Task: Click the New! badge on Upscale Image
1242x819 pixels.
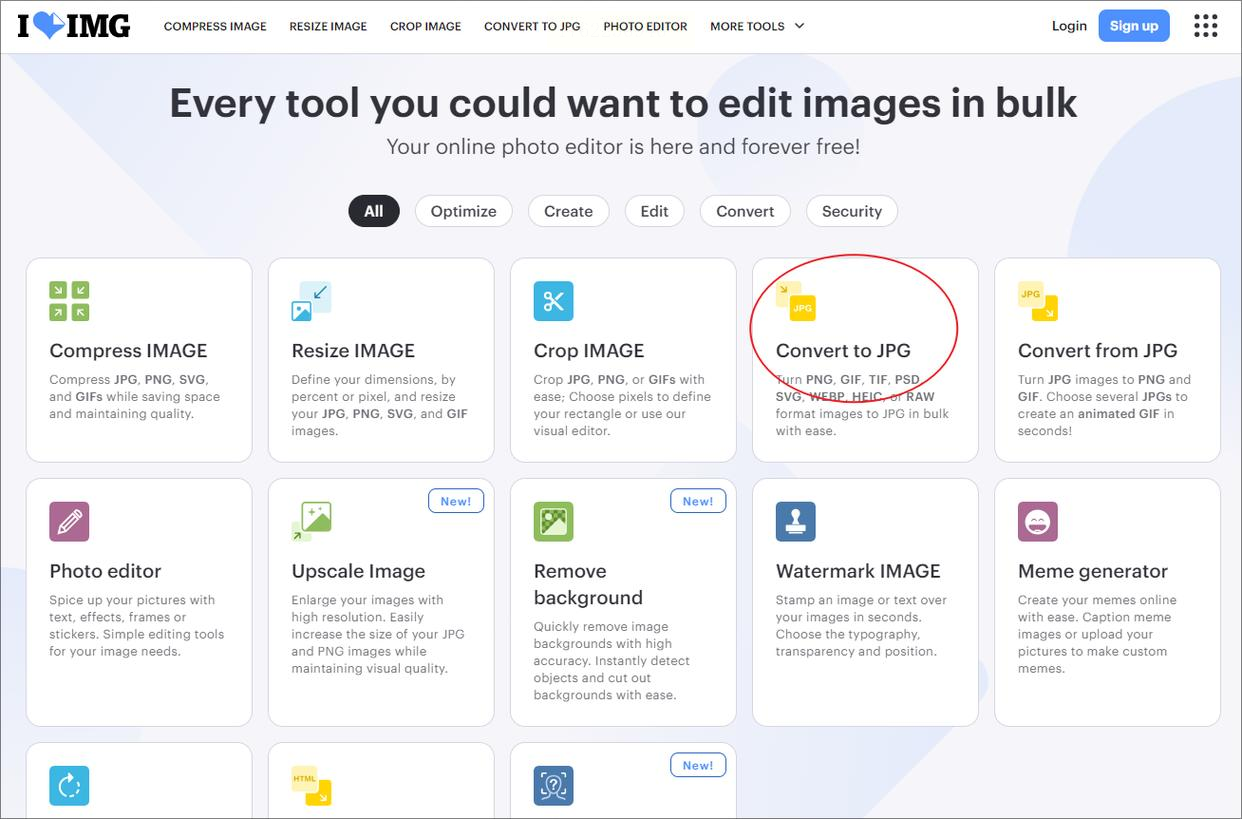Action: pyautogui.click(x=456, y=501)
